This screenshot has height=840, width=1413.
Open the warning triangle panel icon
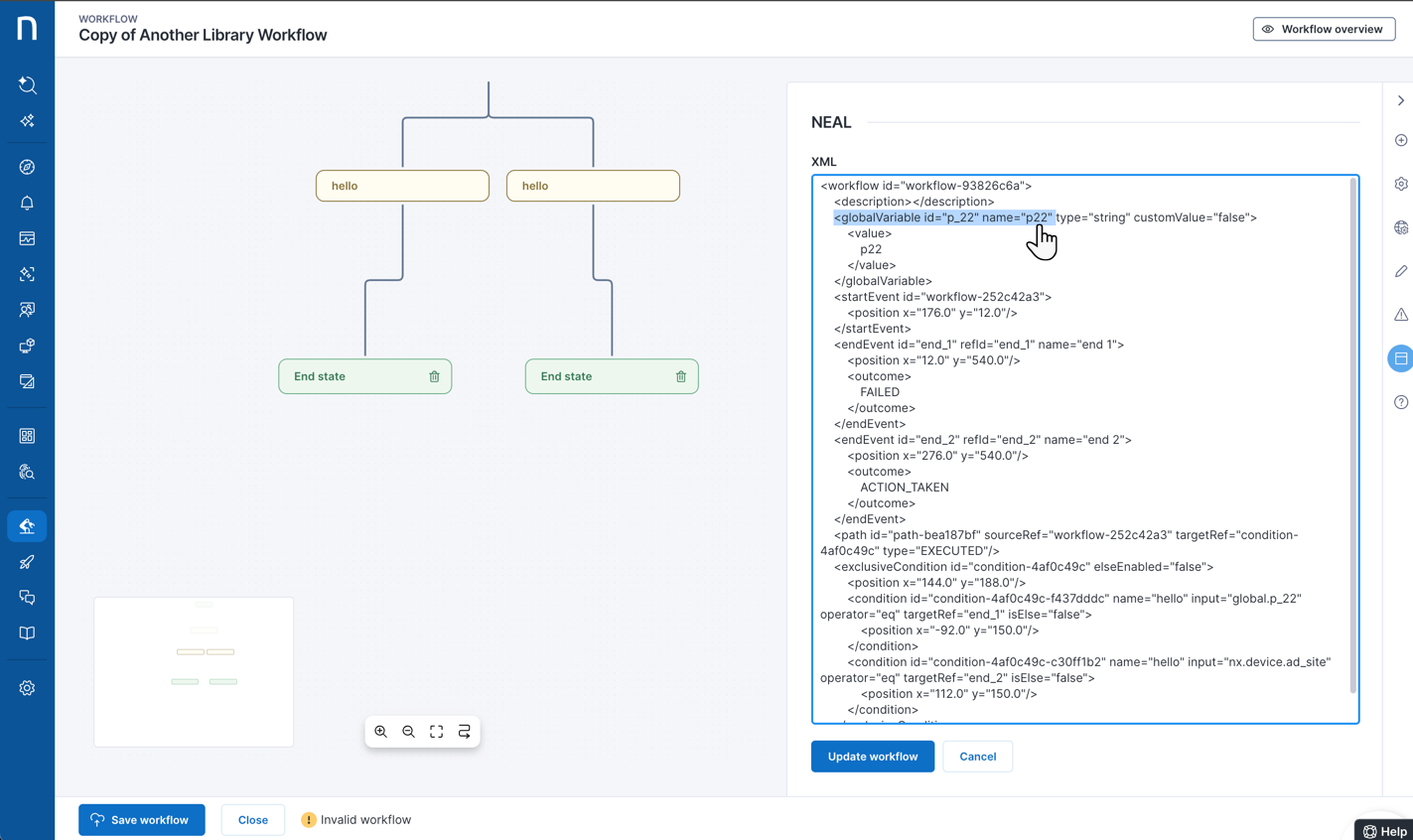pos(1400,315)
